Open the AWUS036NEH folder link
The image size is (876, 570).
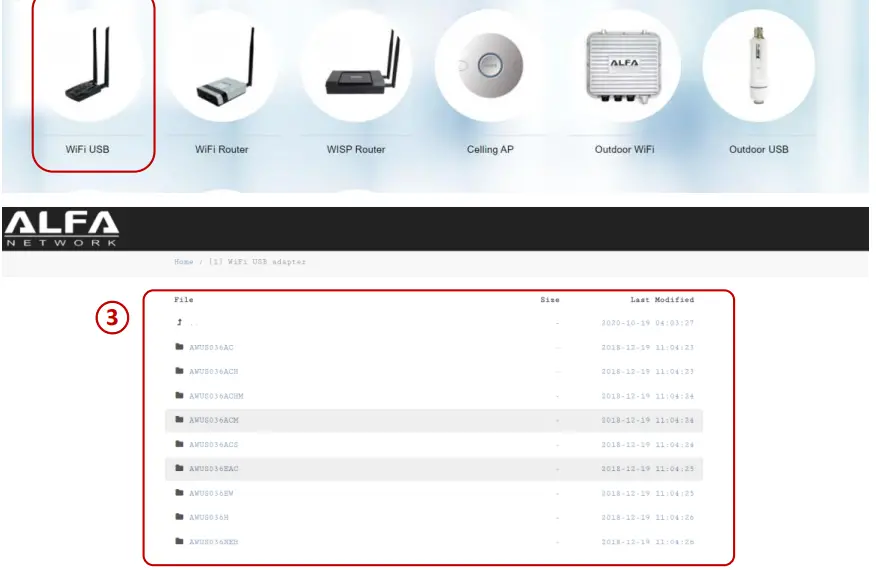[213, 542]
